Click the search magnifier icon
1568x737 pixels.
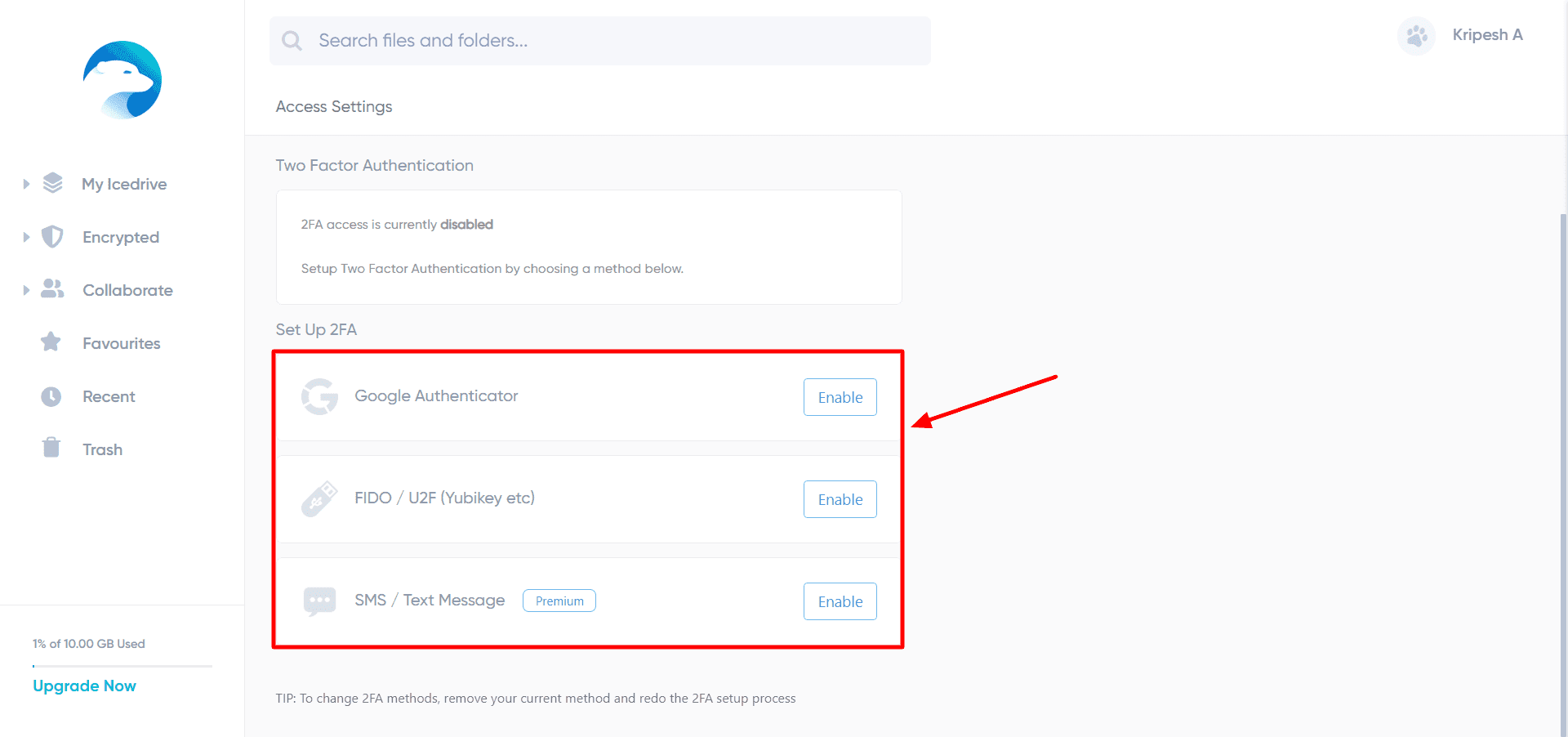pyautogui.click(x=292, y=41)
